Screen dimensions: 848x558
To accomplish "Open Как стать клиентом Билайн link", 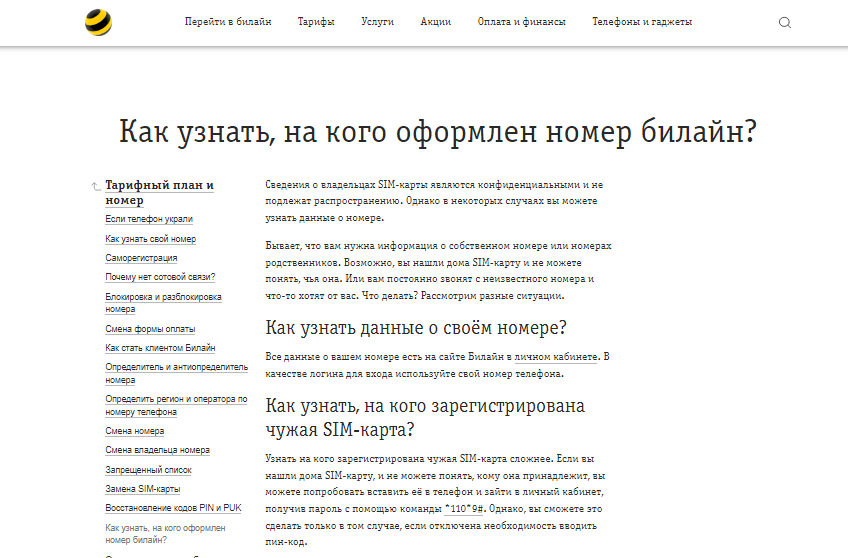I will (x=160, y=348).
